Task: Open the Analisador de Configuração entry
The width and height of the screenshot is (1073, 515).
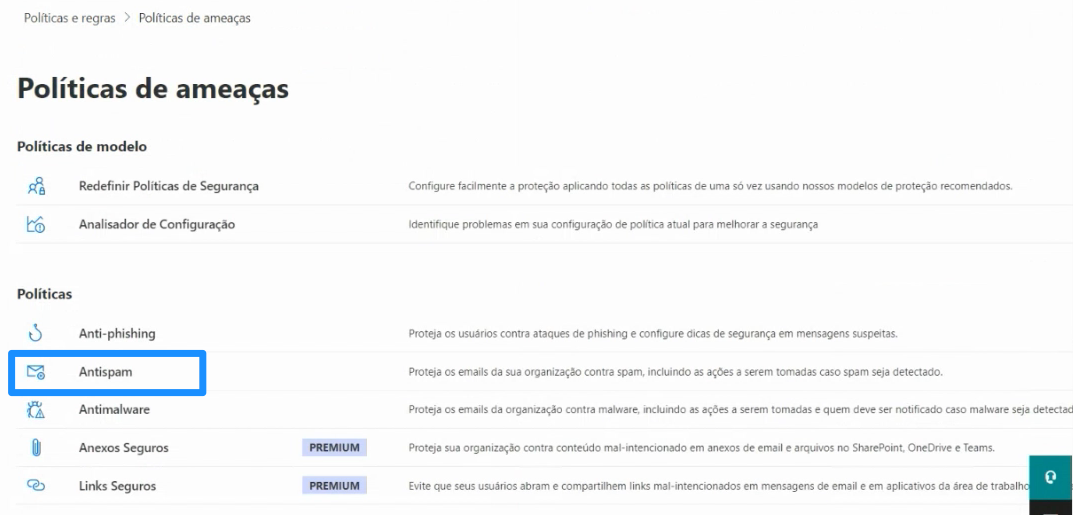Action: coord(157,224)
